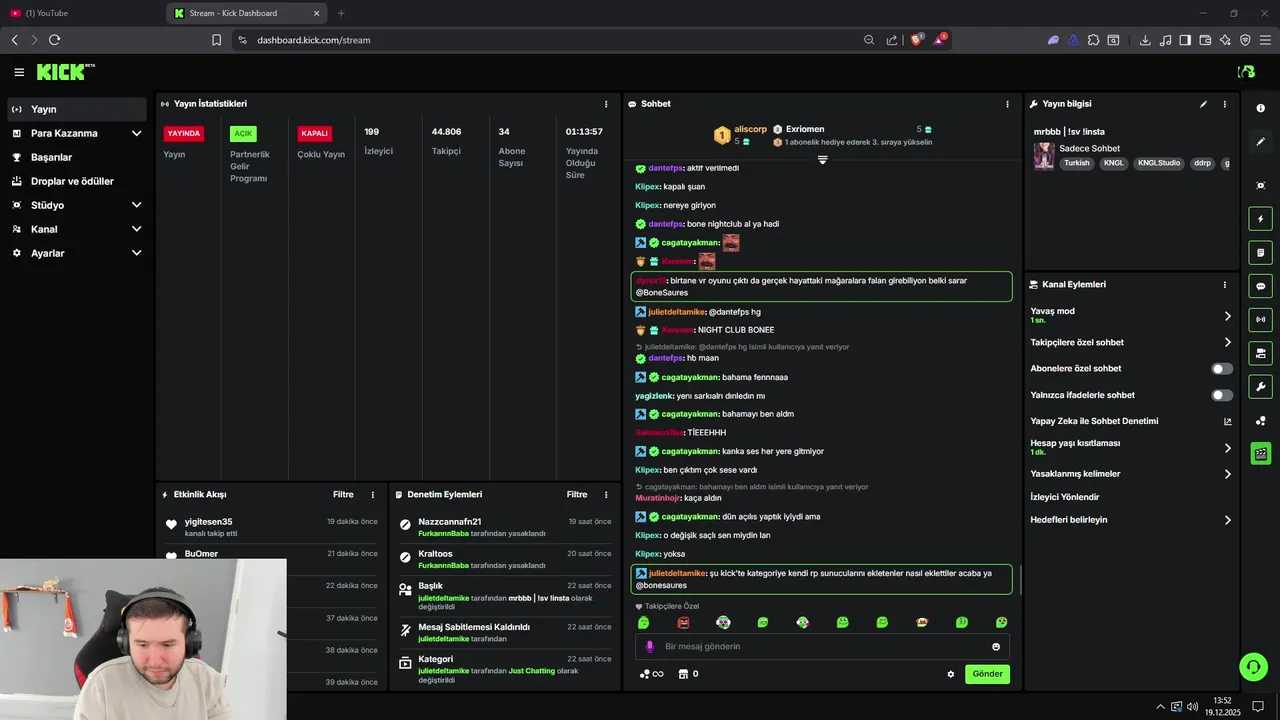Image resolution: width=1280 pixels, height=720 pixels.
Task: Open Kanal Eylemleri three-dot menu
Action: click(x=1225, y=285)
